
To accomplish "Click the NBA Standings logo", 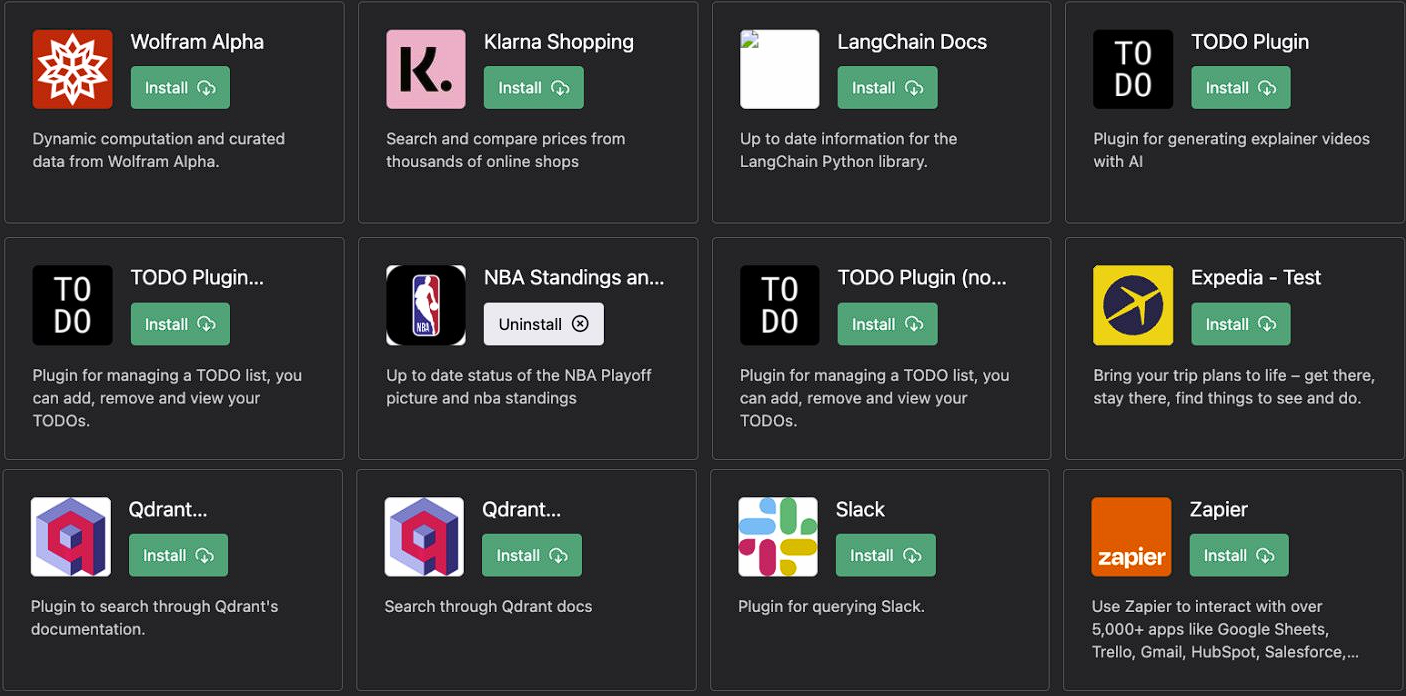I will pyautogui.click(x=426, y=305).
